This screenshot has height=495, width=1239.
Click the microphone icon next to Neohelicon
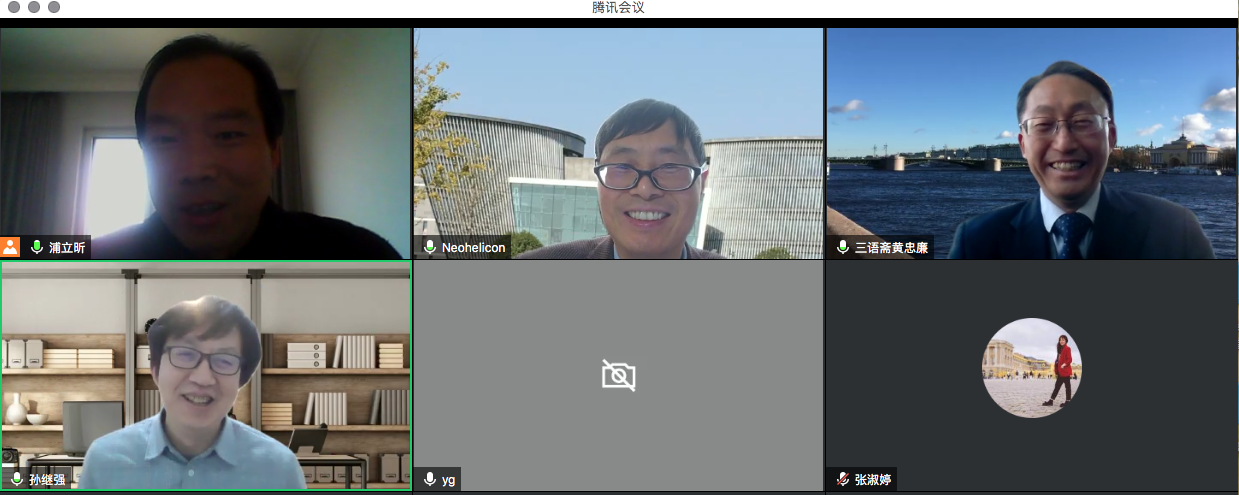(430, 247)
